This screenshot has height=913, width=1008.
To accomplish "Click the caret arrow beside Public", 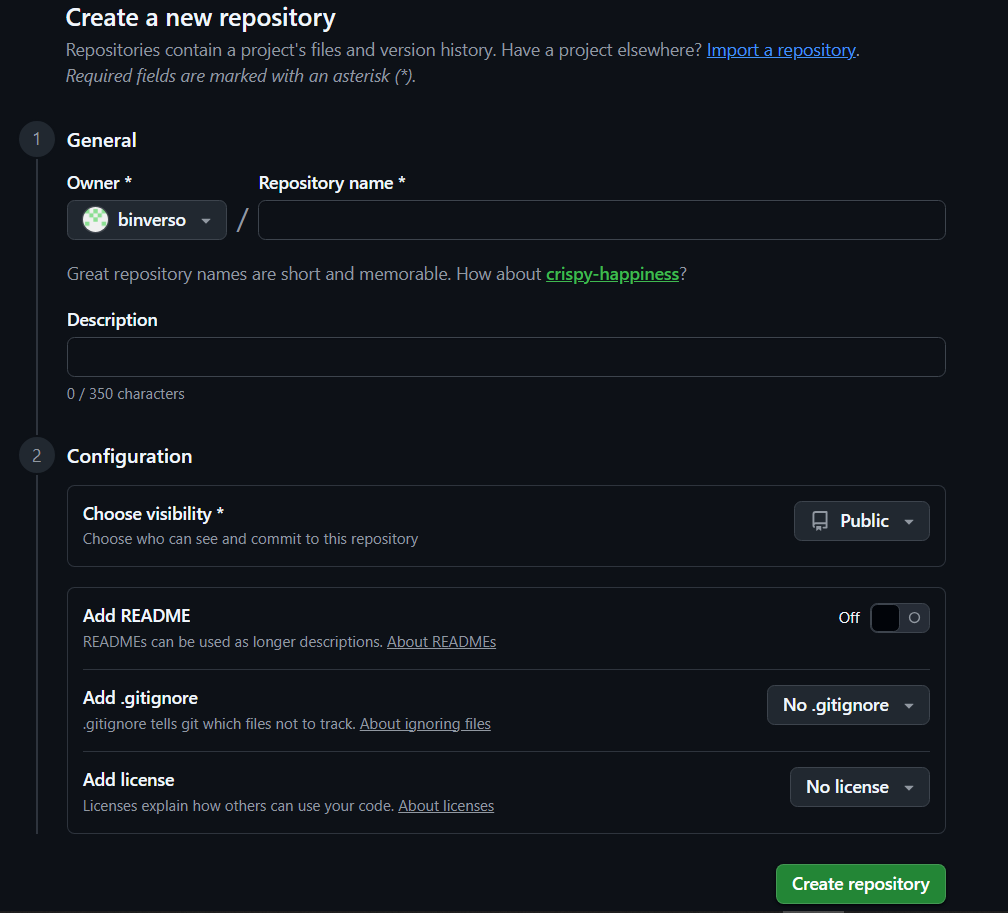I will [x=909, y=522].
